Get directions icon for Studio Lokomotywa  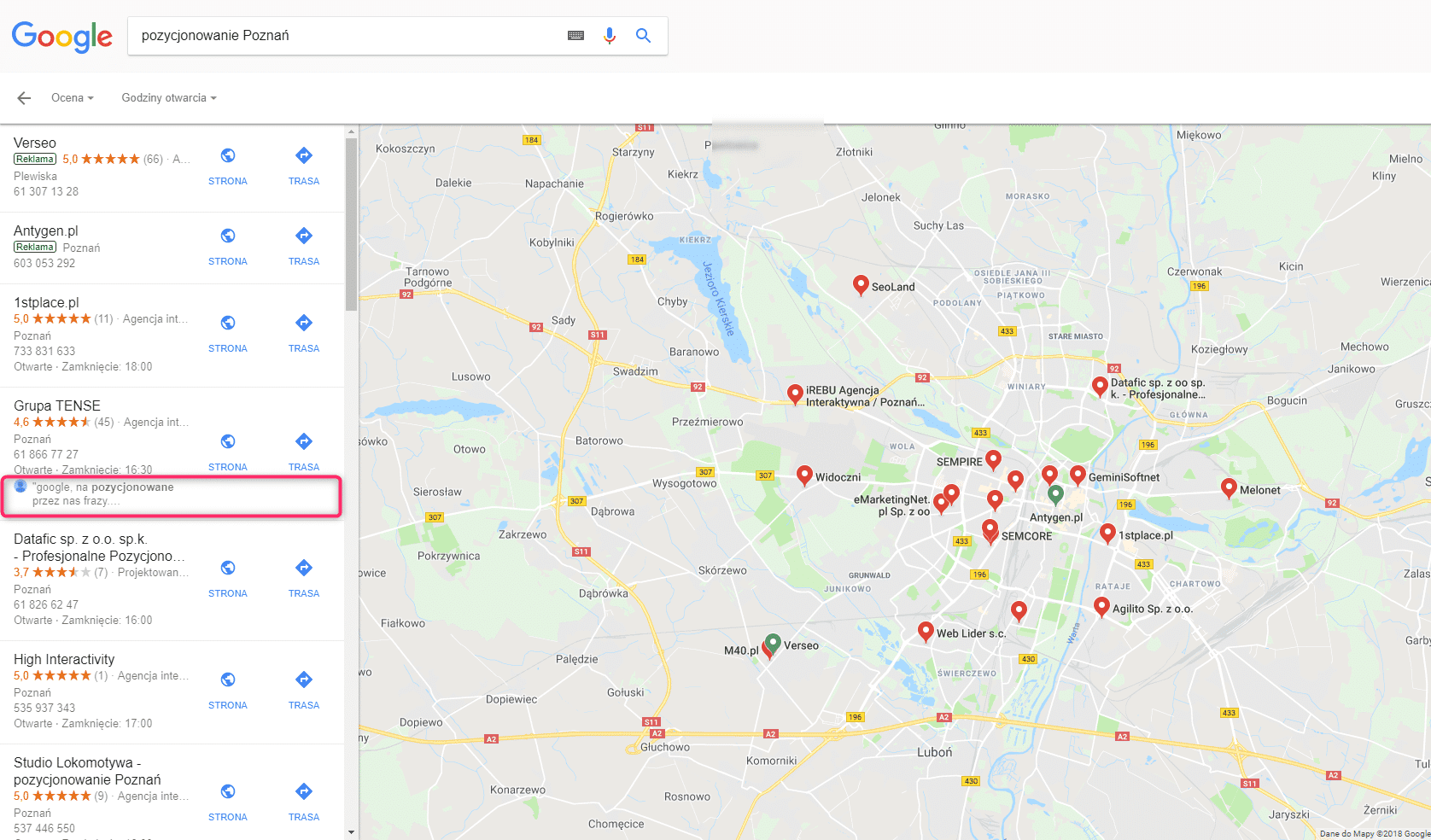pos(304,791)
